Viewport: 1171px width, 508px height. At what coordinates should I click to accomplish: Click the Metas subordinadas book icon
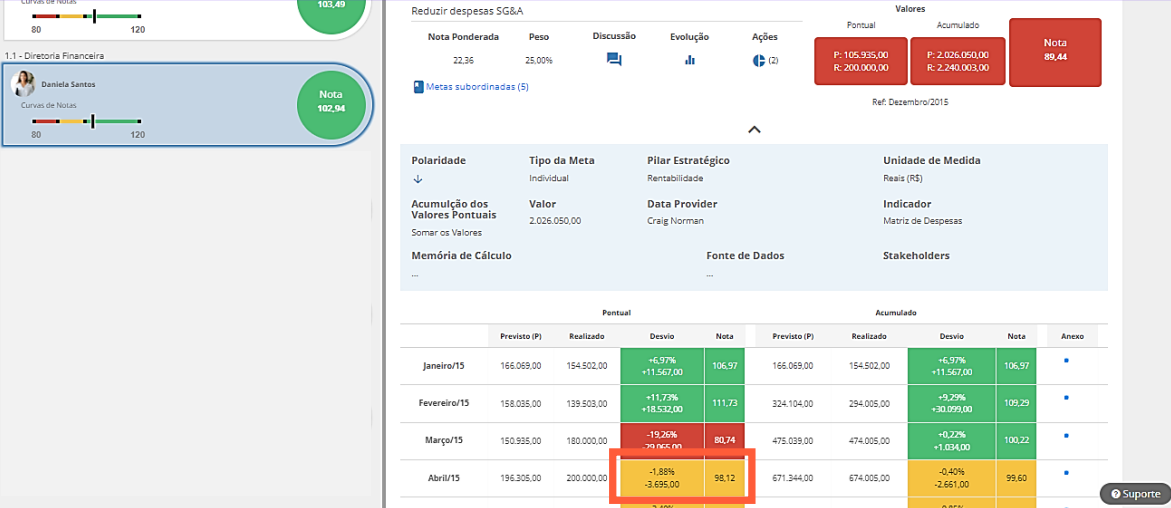418,87
